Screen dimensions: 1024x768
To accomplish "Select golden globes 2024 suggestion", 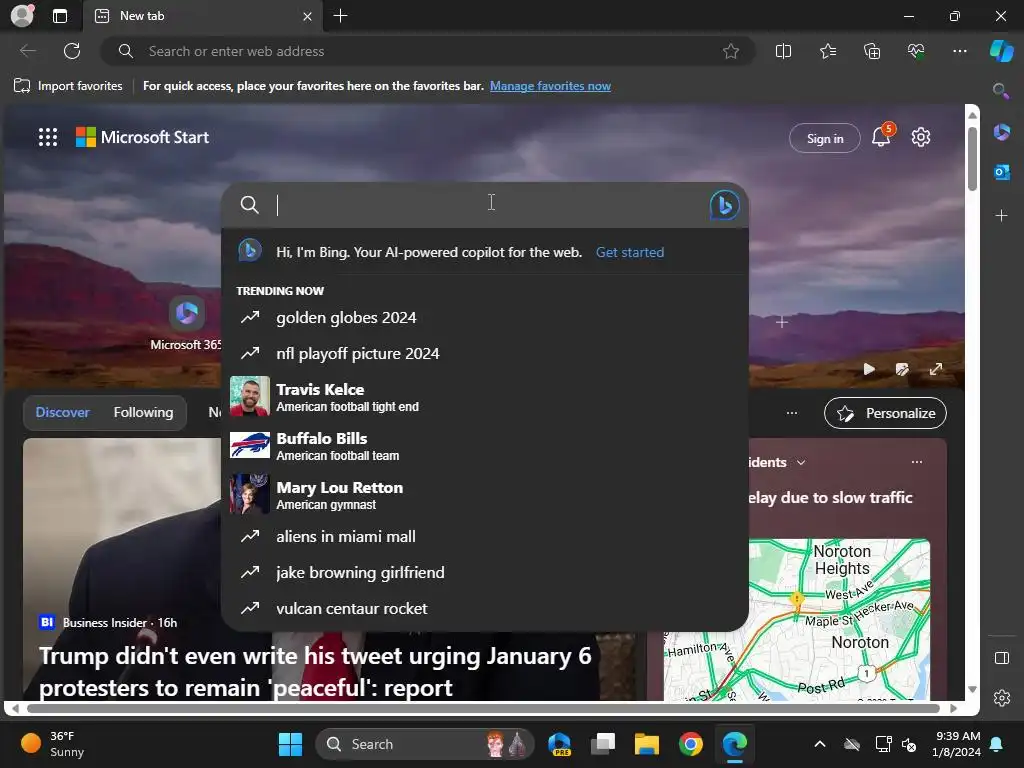I will [x=485, y=317].
